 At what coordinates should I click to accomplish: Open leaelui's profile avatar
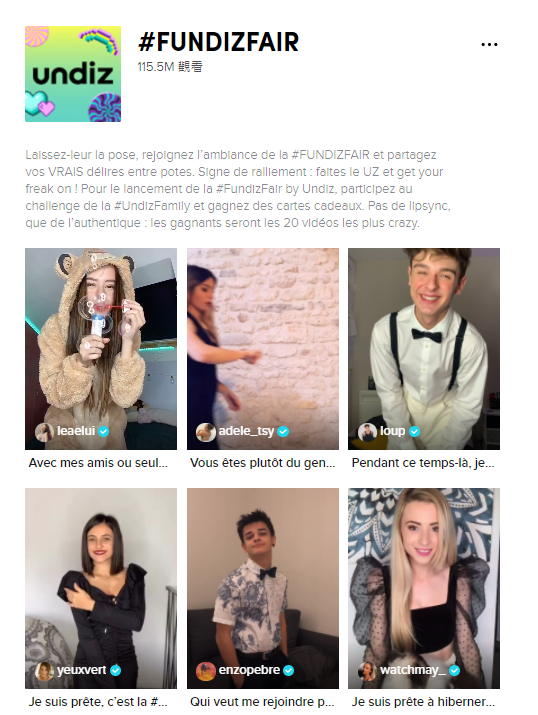44,431
